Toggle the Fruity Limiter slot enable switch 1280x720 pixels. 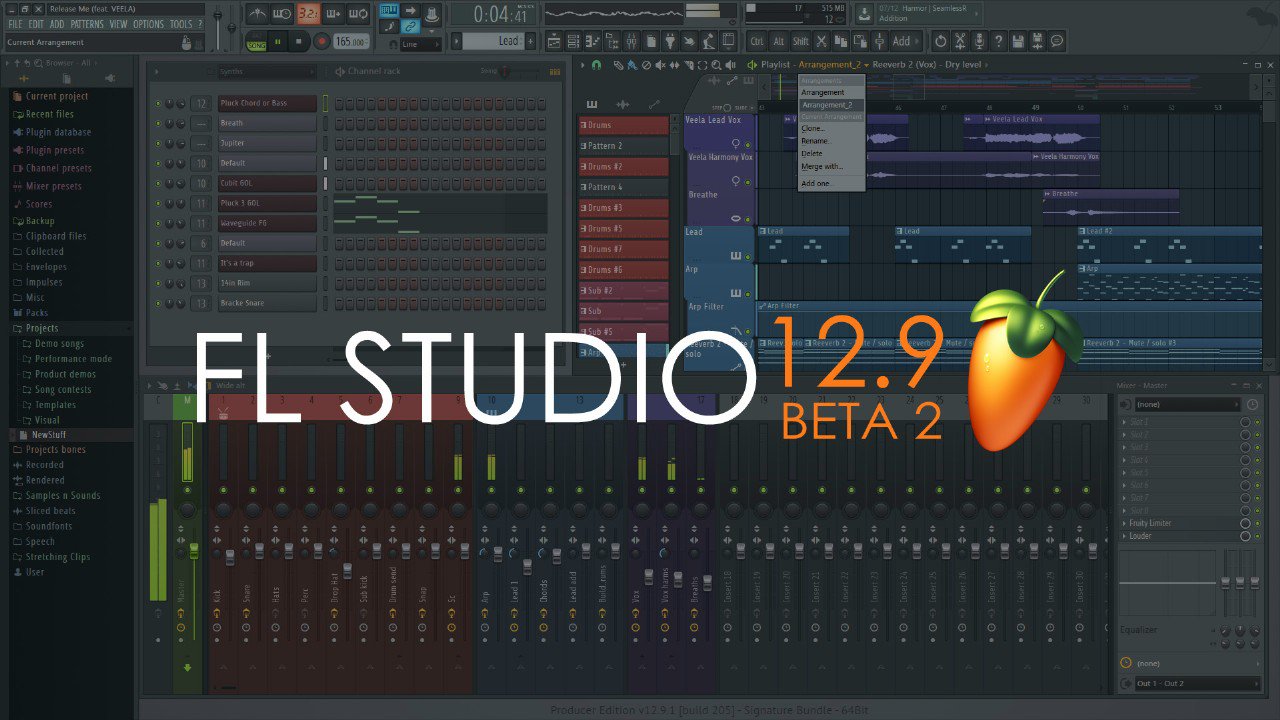[1257, 523]
